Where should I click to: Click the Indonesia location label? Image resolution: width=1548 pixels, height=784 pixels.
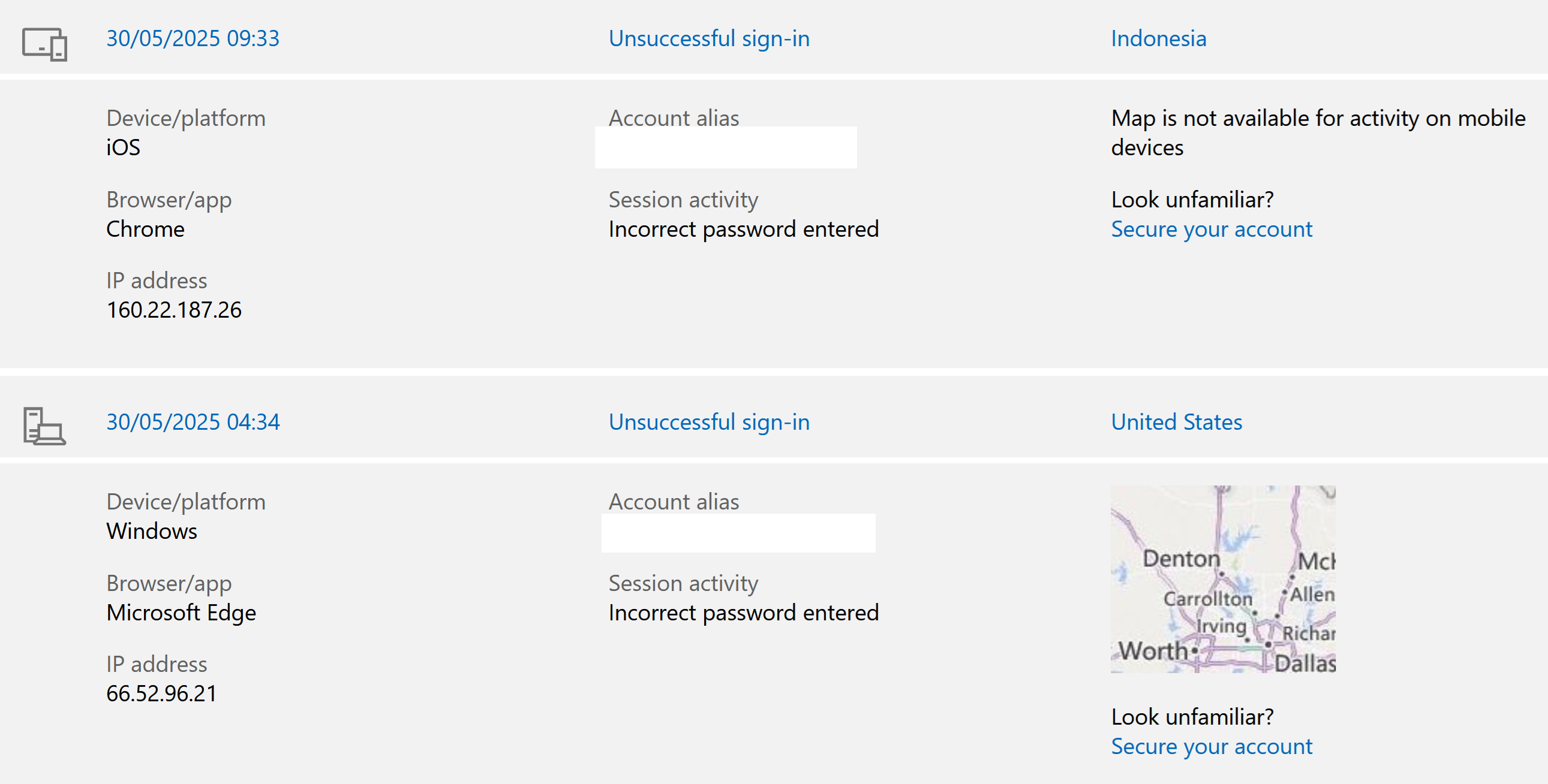(x=1158, y=38)
